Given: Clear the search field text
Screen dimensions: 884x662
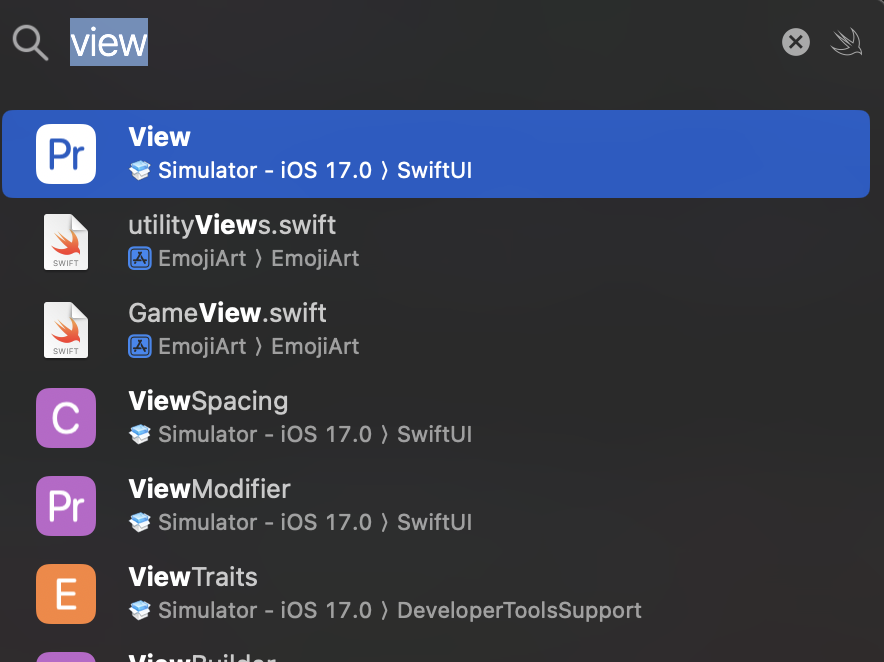Looking at the screenshot, I should [x=795, y=42].
